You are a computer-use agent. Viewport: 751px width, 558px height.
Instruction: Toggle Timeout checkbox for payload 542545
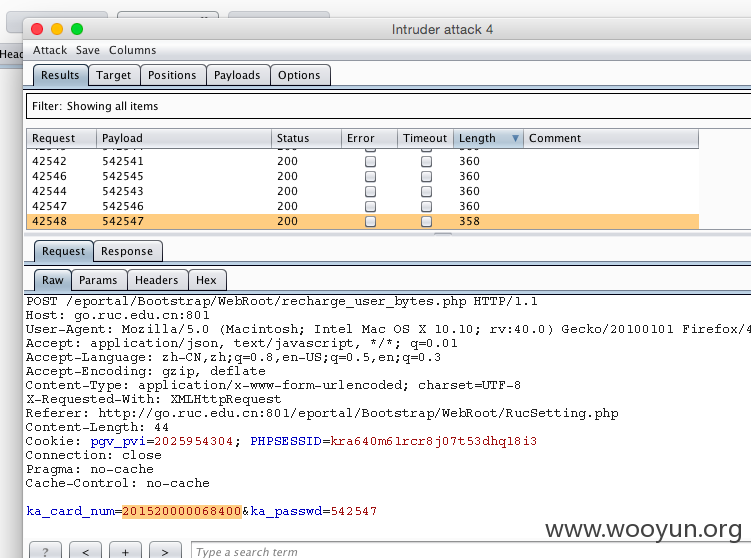tap(426, 176)
